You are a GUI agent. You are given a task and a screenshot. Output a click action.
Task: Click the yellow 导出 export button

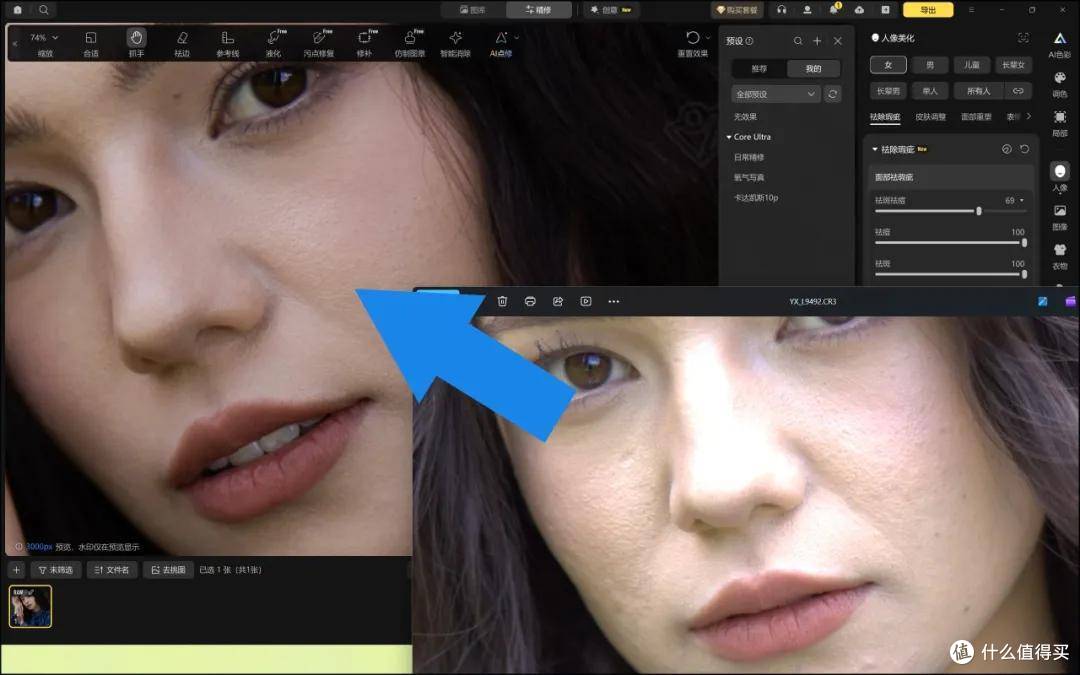928,10
